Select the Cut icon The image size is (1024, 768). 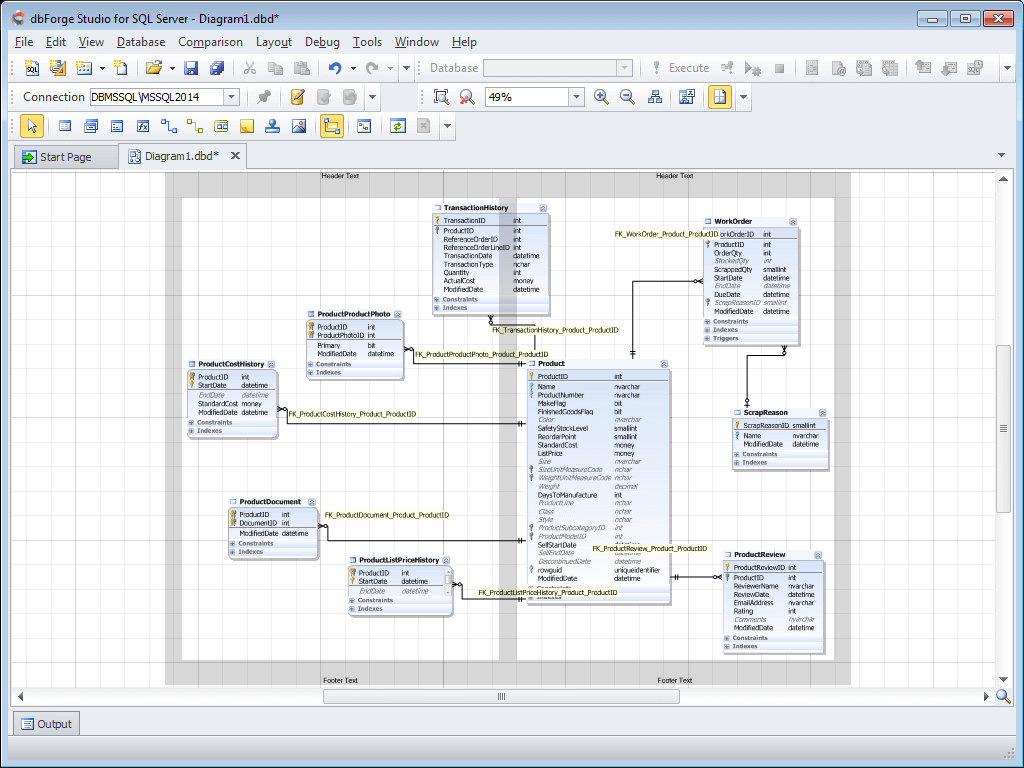[252, 68]
